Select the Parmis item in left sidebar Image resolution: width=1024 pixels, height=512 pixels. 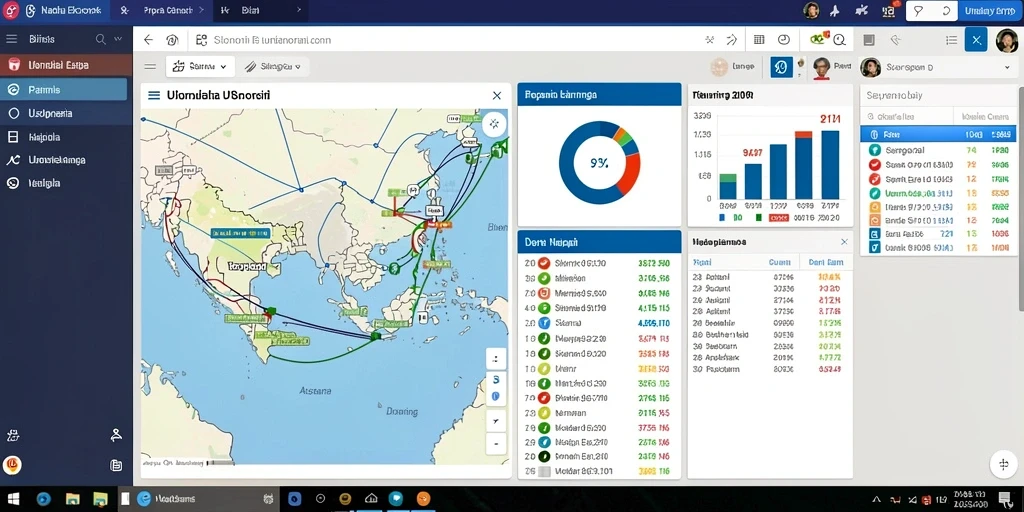click(64, 89)
